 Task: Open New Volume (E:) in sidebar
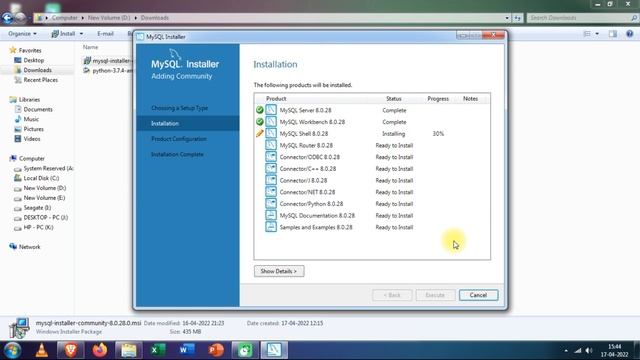tap(40, 198)
